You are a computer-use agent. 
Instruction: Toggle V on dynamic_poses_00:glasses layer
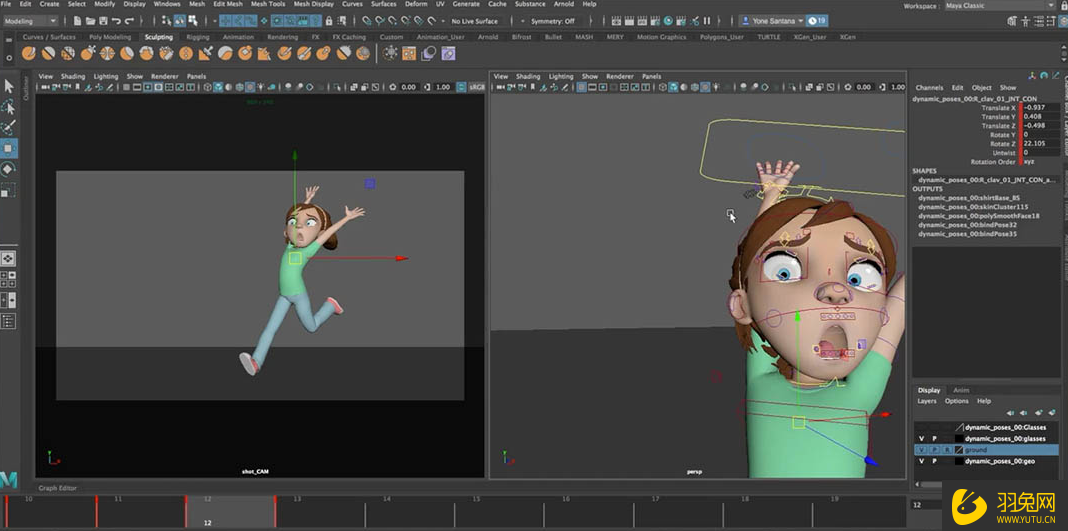[x=921, y=438]
